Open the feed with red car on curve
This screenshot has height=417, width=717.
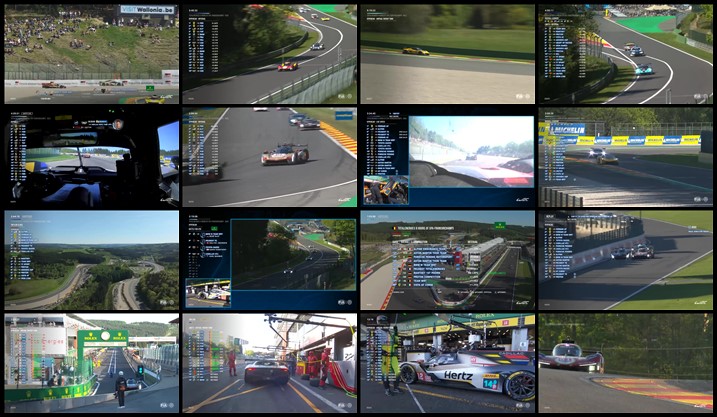click(x=269, y=53)
